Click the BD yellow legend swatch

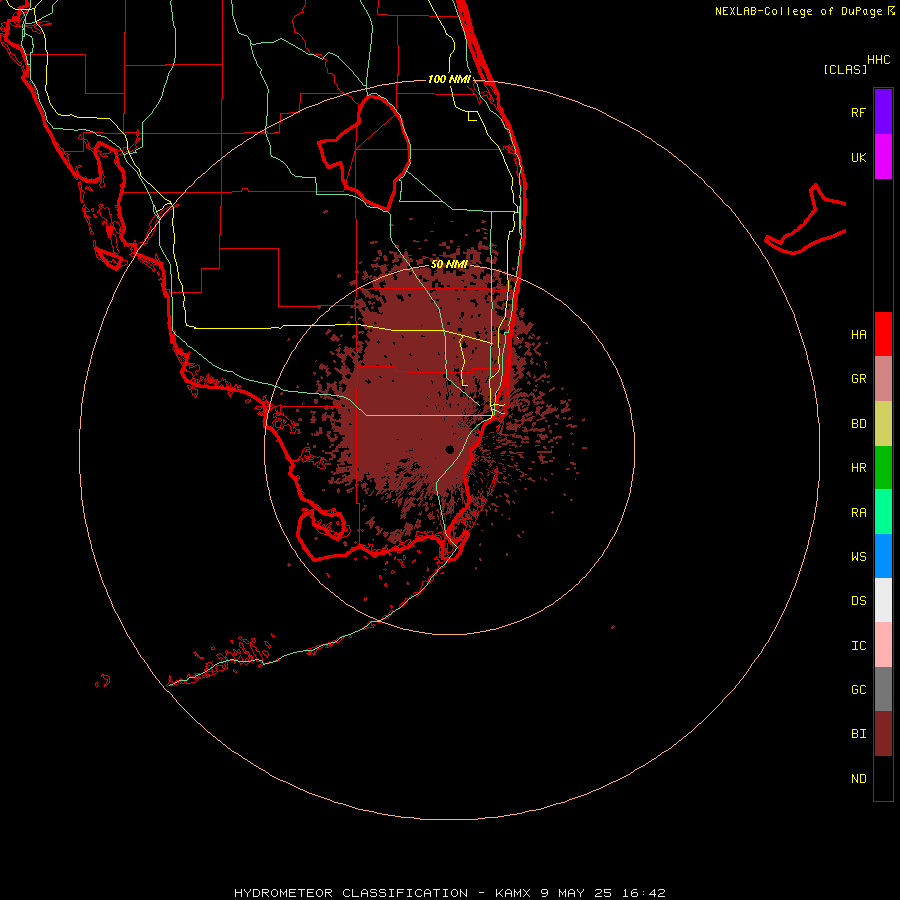tap(883, 423)
